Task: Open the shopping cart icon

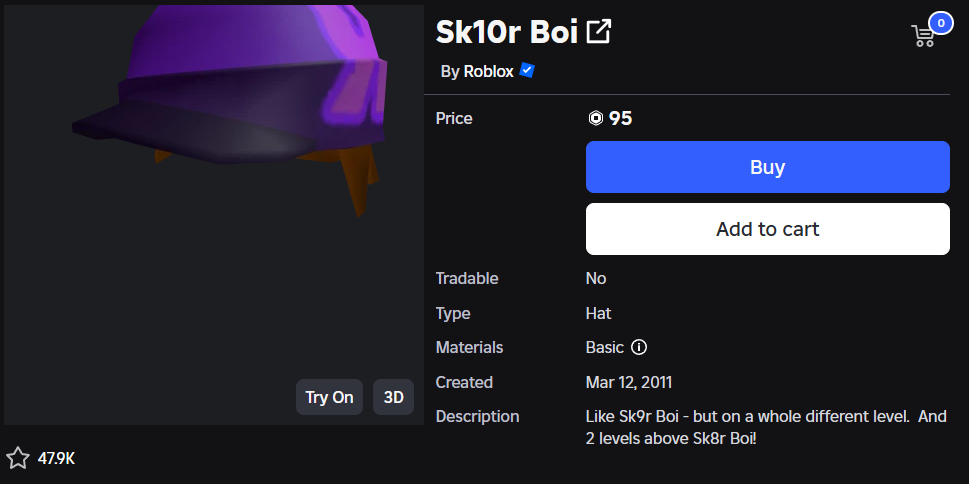Action: [923, 36]
